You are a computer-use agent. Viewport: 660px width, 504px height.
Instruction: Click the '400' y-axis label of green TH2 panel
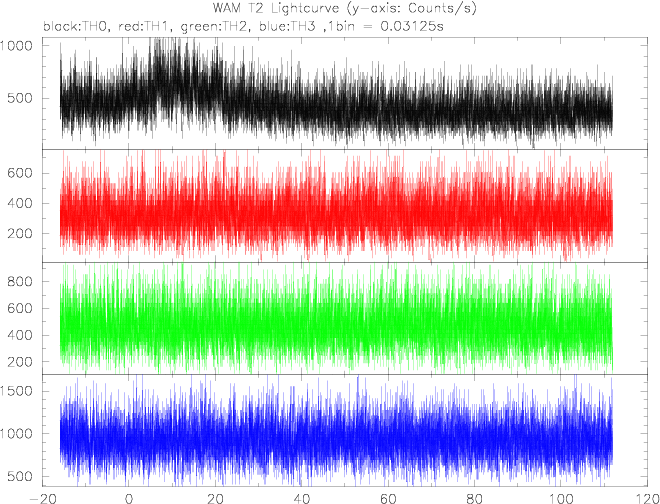click(x=21, y=335)
